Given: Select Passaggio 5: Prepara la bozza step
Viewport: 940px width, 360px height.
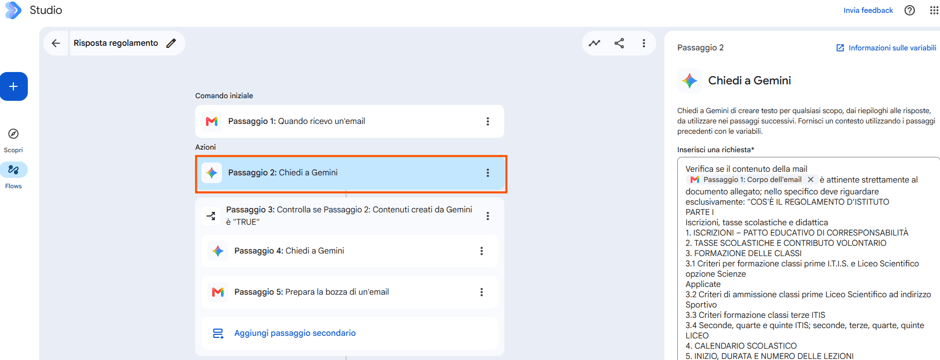Looking at the screenshot, I should (x=350, y=292).
